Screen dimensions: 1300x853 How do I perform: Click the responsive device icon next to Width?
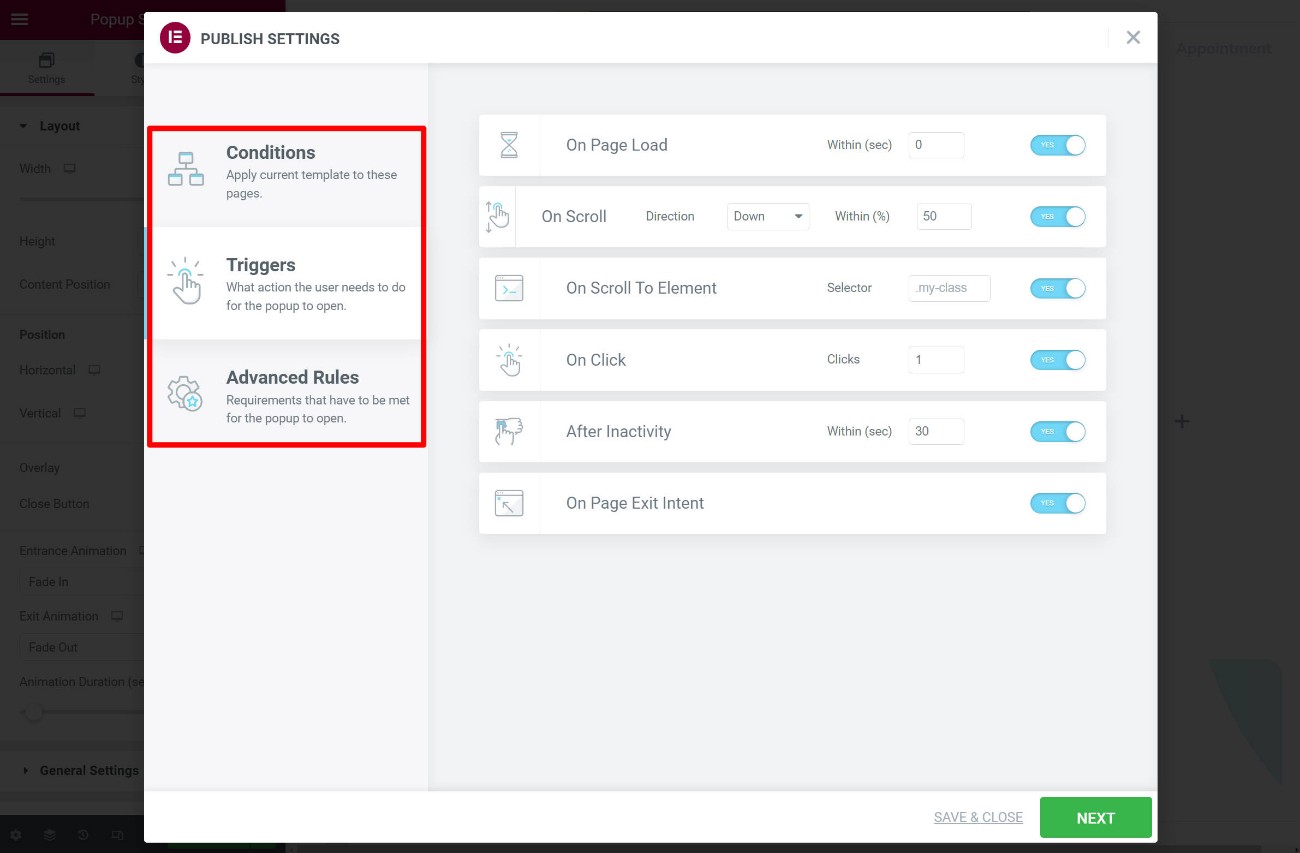(x=70, y=169)
